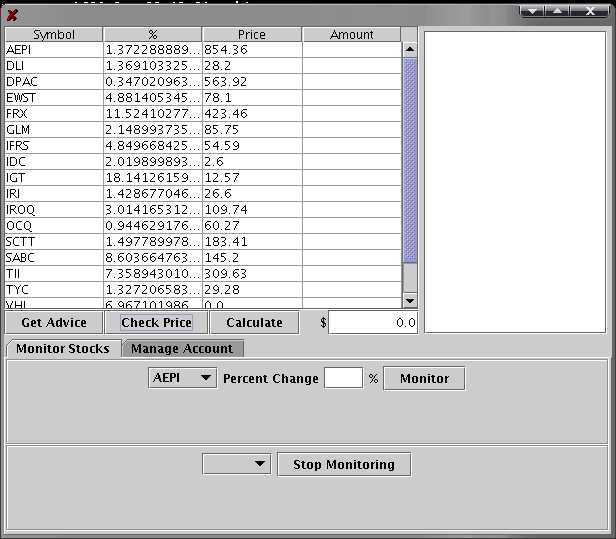Click the Percent Change input field
This screenshot has height=539, width=616.
(343, 379)
